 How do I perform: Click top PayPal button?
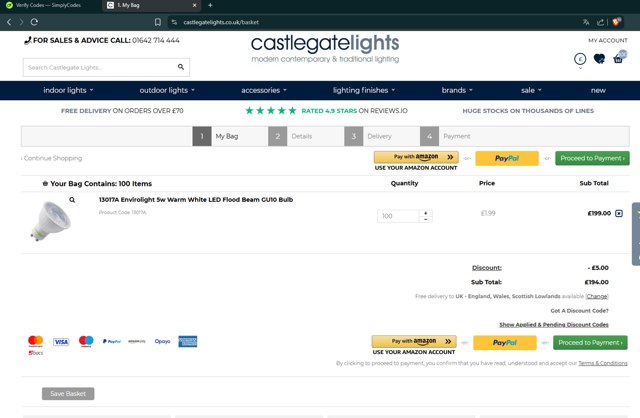pos(507,158)
